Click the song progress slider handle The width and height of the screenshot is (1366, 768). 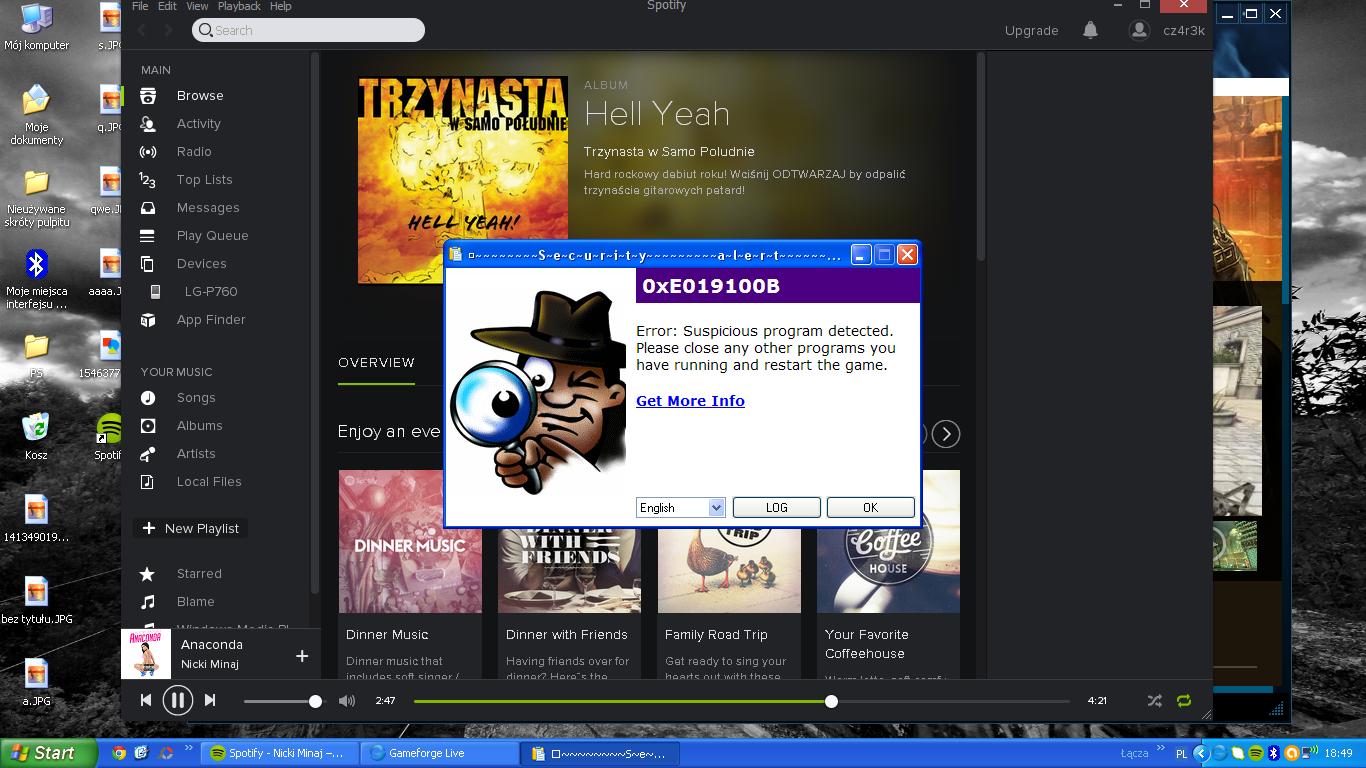coord(831,701)
